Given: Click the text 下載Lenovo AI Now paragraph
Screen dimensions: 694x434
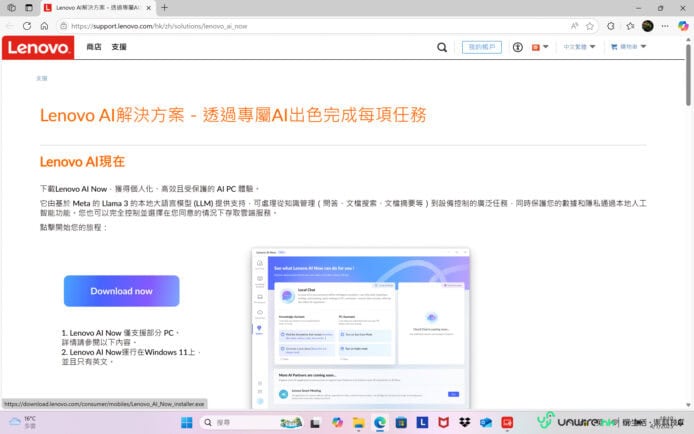Looking at the screenshot, I should coord(150,189).
